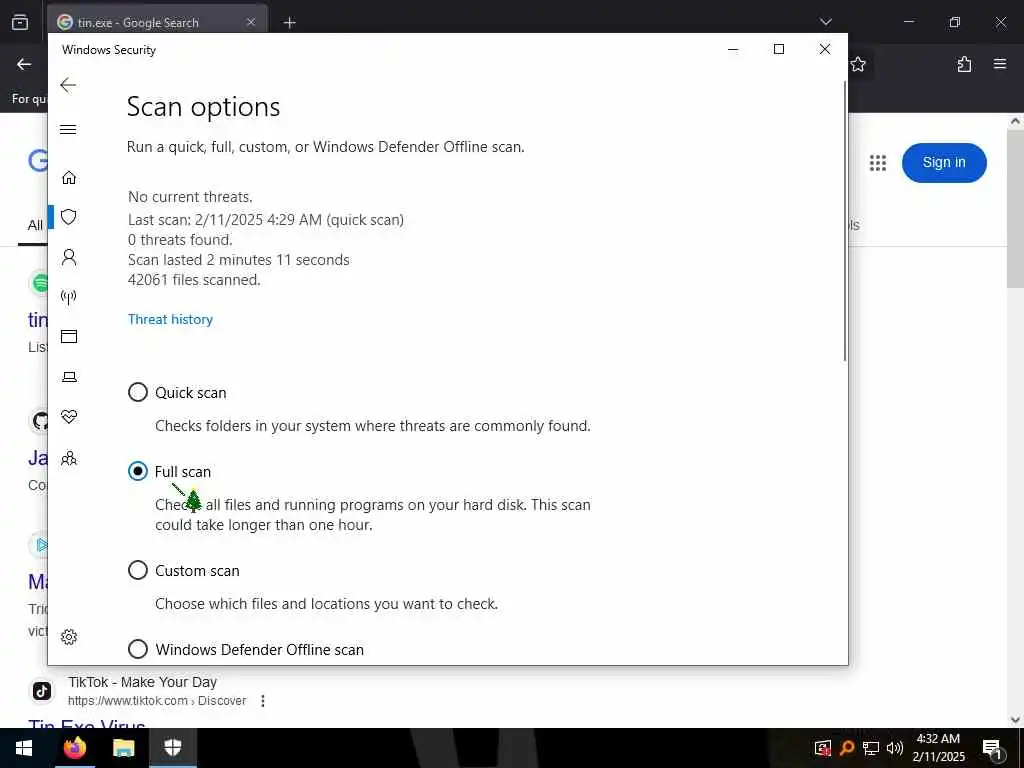This screenshot has width=1024, height=768.
Task: Close the tin.exe Google Search tab
Action: click(251, 22)
